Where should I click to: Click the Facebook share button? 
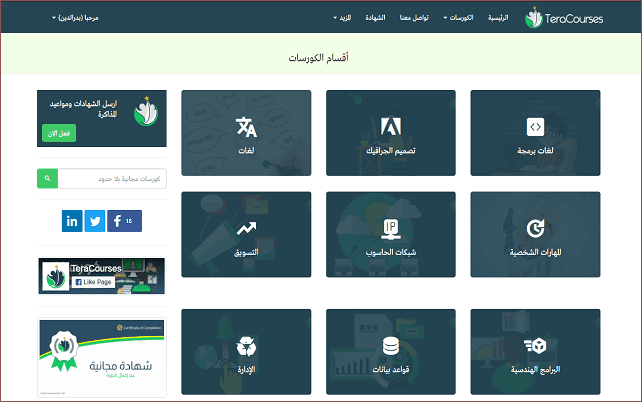(124, 221)
